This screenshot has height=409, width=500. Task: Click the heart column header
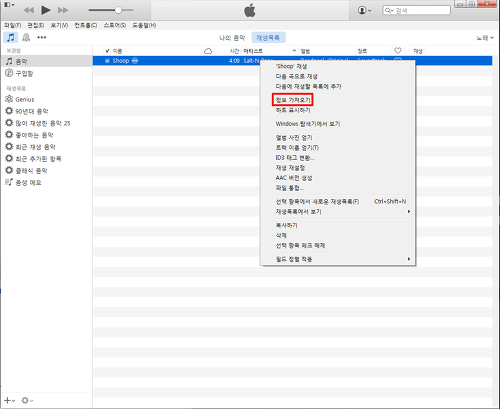pos(398,51)
